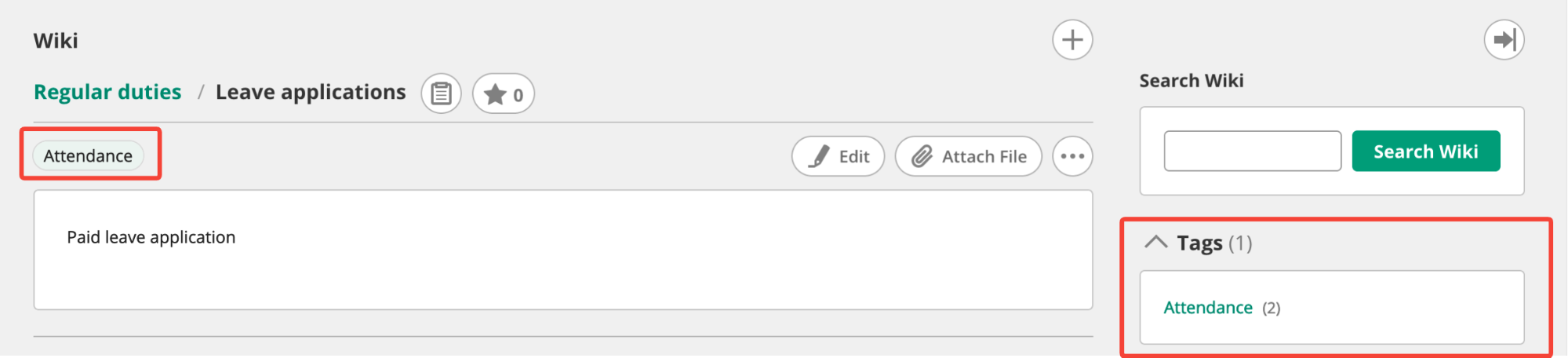This screenshot has height=358, width=1568.
Task: Click the clipboard icon beside Leave applications
Action: pyautogui.click(x=441, y=94)
